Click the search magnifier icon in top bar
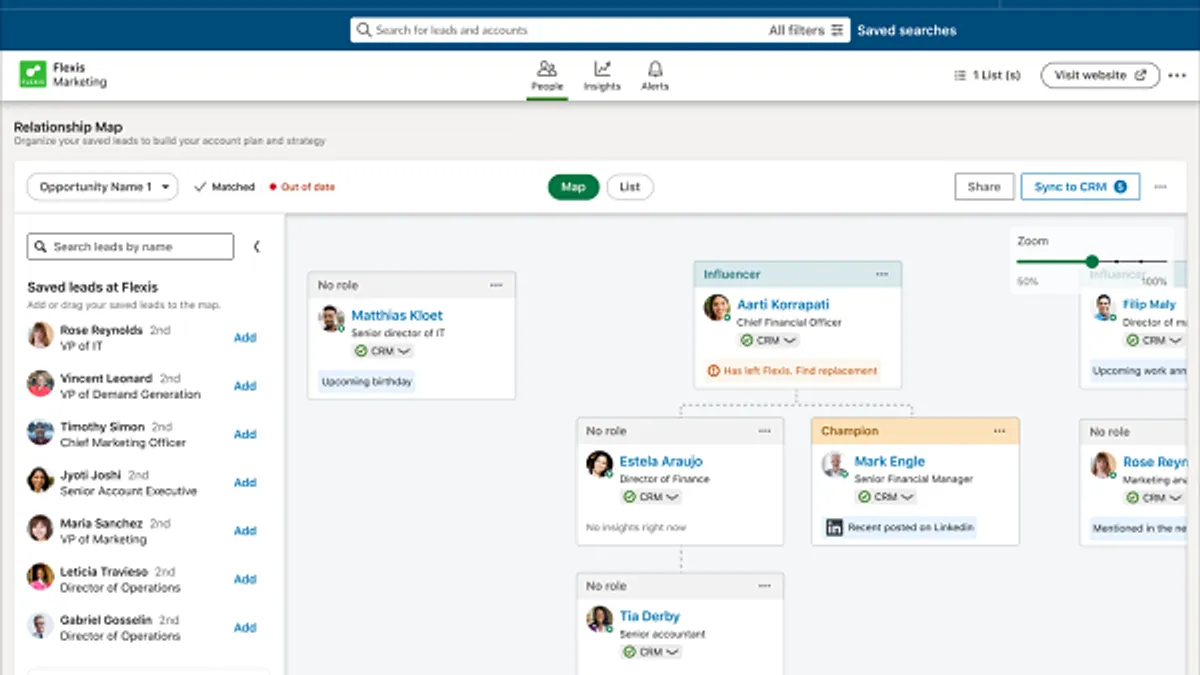This screenshot has height=675, width=1200. click(x=364, y=31)
